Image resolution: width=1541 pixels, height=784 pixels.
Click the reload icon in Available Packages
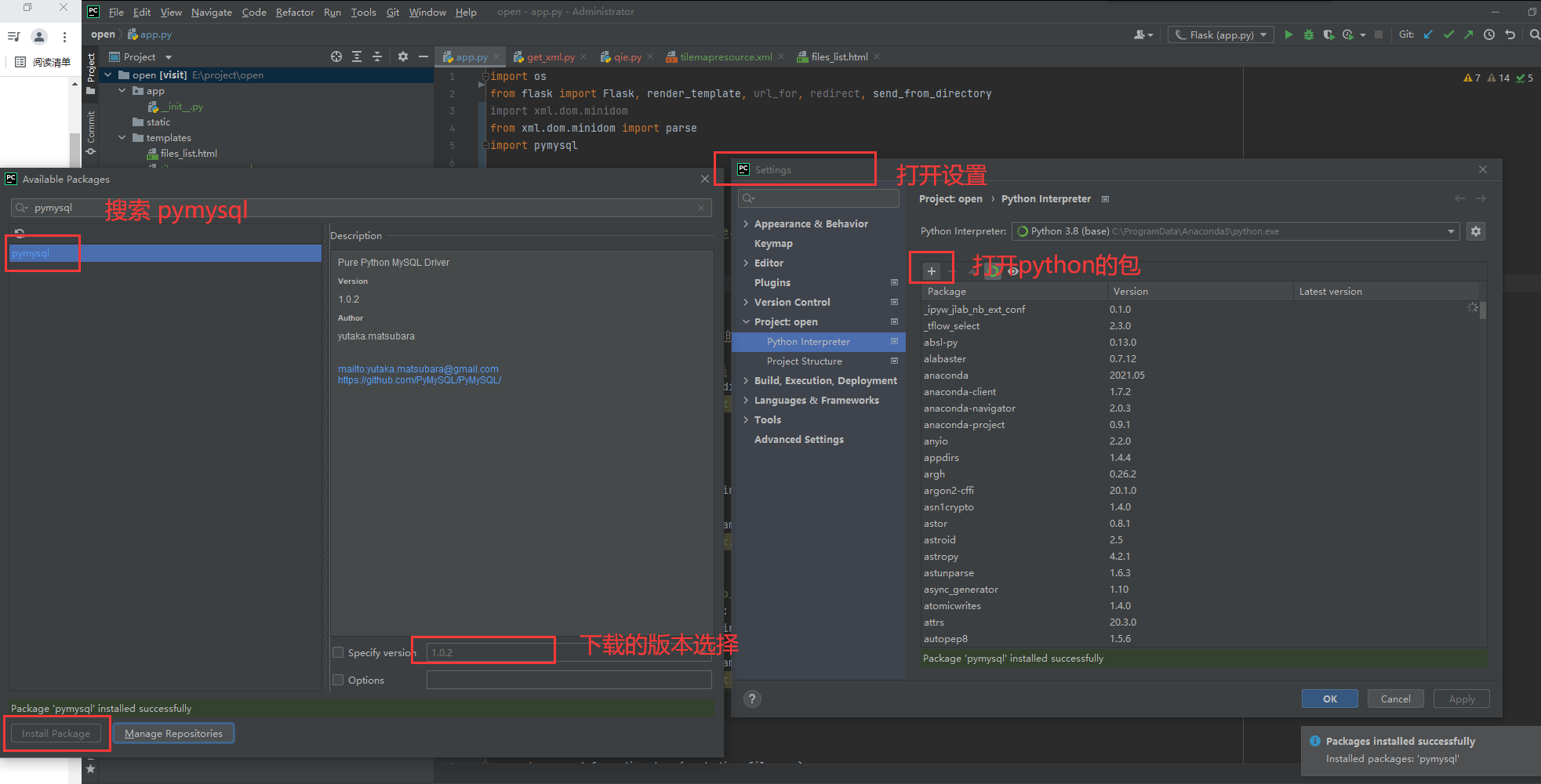pyautogui.click(x=20, y=233)
